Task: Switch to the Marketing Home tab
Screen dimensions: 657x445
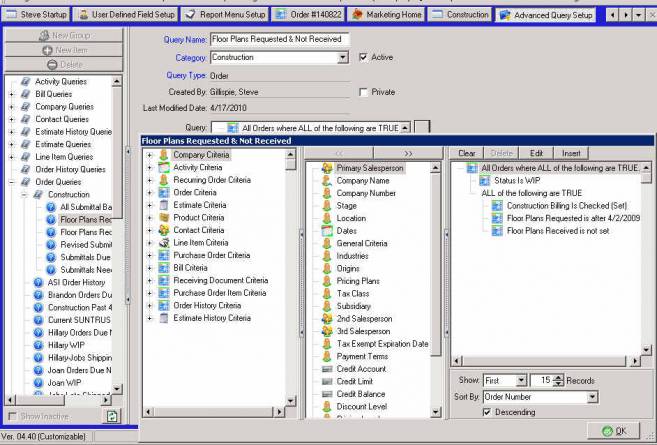Action: pyautogui.click(x=386, y=15)
